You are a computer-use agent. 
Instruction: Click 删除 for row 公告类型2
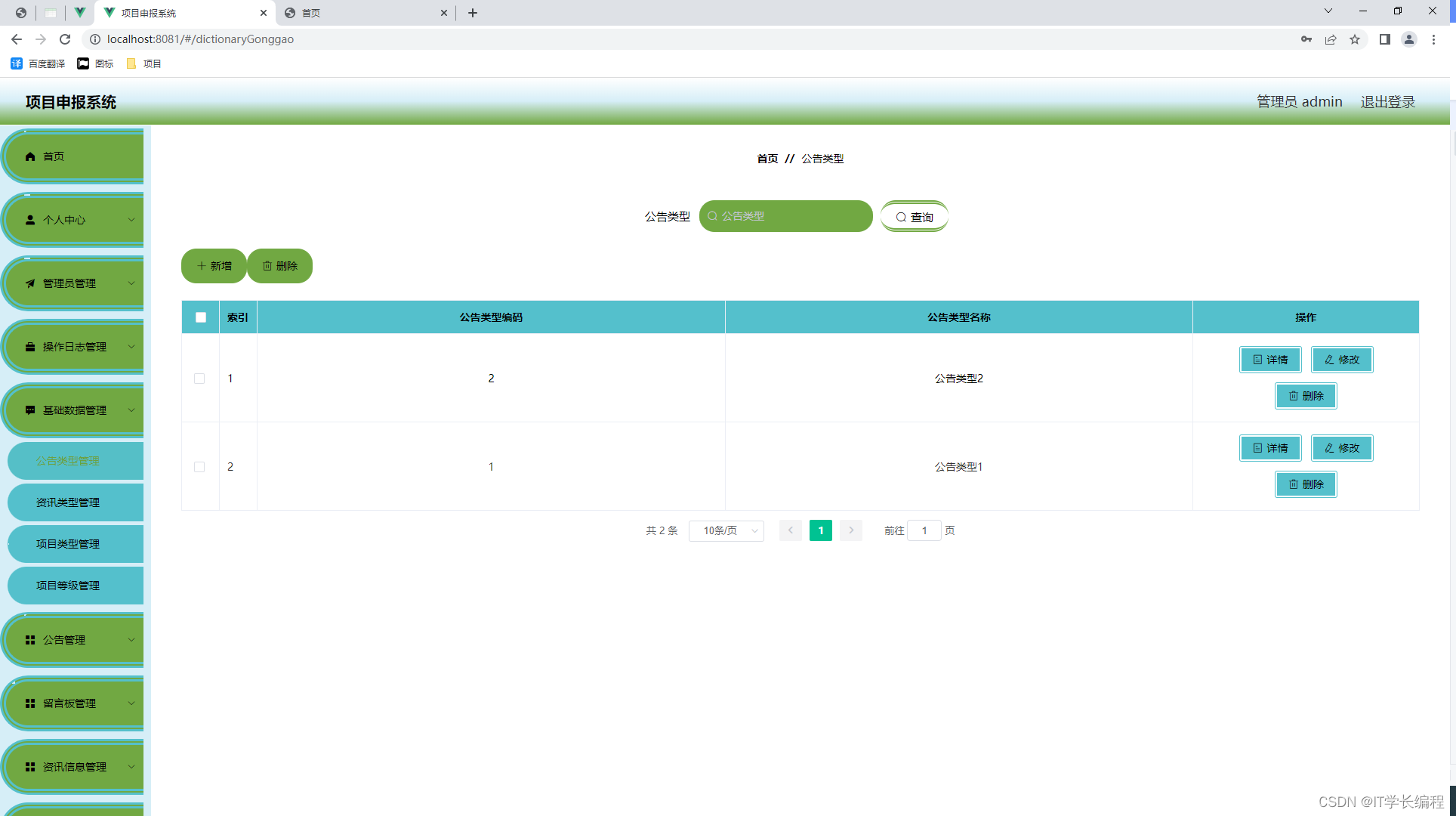coord(1306,396)
